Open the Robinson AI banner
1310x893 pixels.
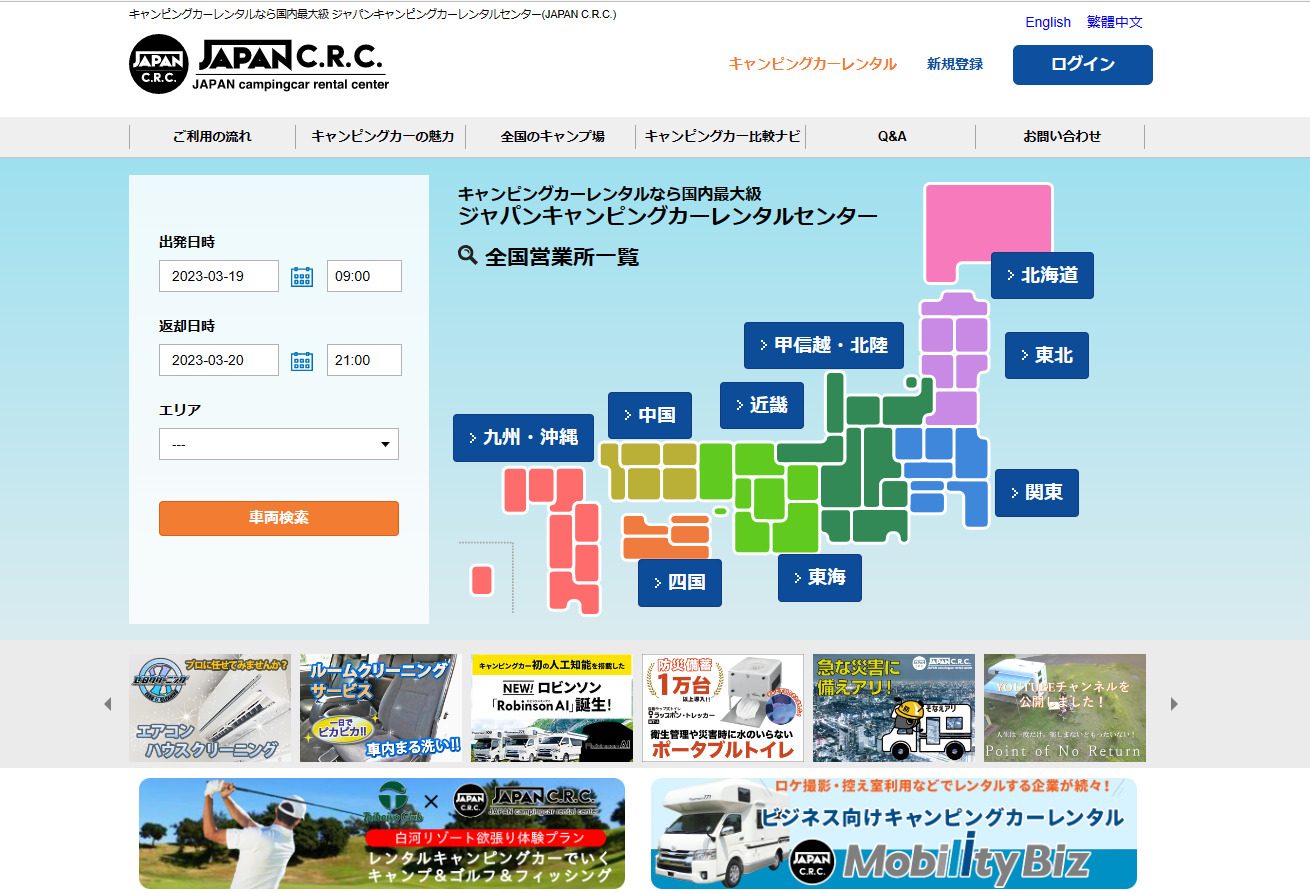click(x=552, y=708)
